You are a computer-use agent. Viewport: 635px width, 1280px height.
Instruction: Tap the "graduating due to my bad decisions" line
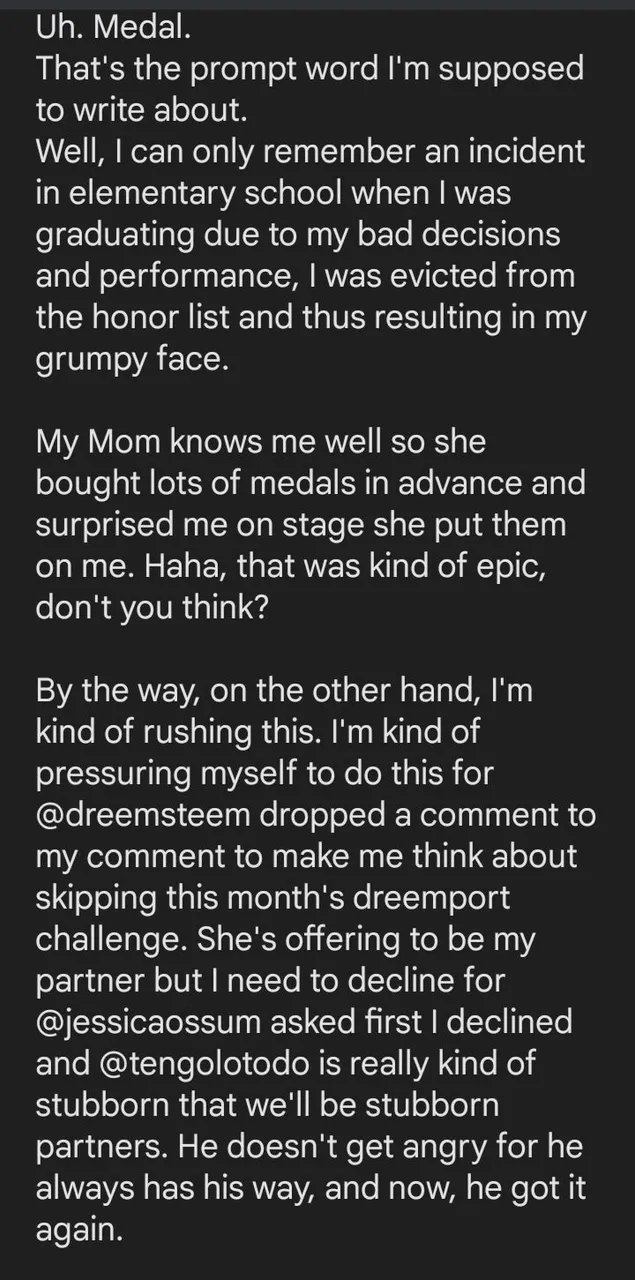[298, 237]
